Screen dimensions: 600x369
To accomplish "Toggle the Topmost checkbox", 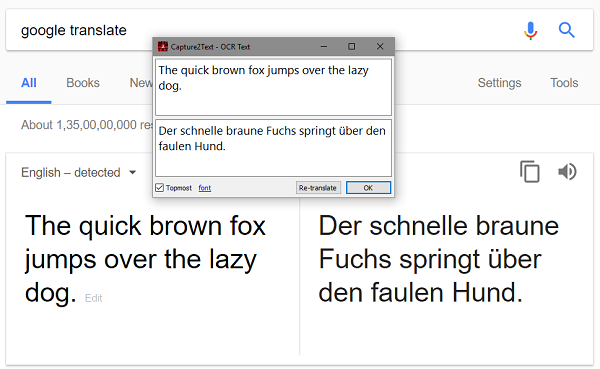I will (x=160, y=188).
